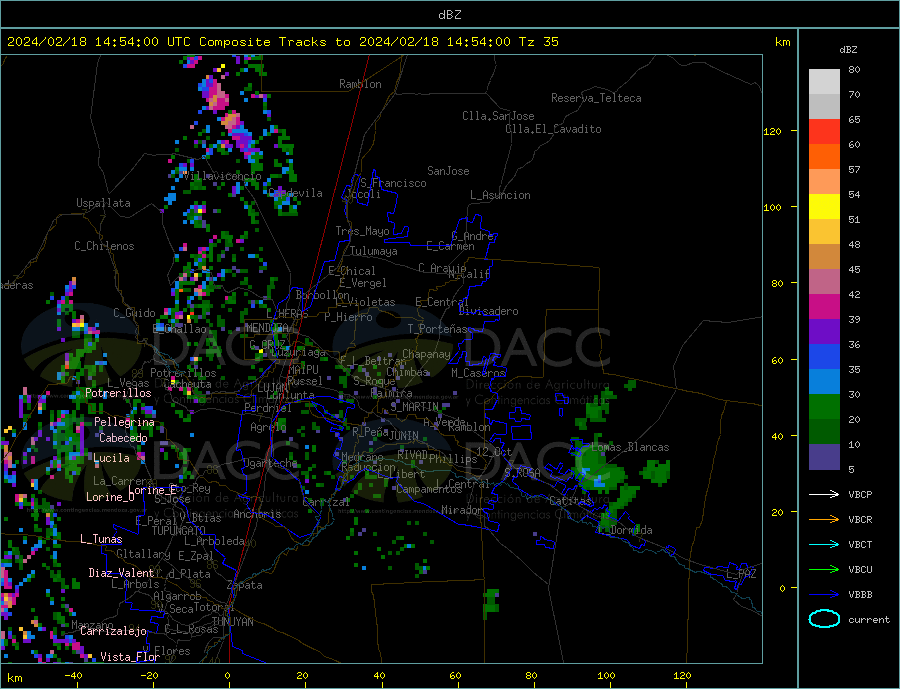Click the Ramblon label

(360, 84)
